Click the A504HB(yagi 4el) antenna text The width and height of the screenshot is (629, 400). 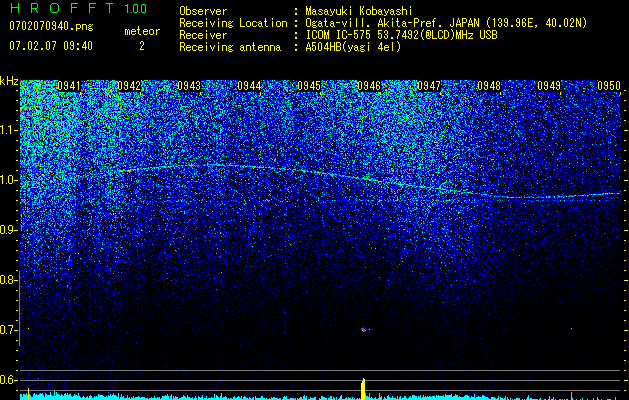(x=353, y=47)
